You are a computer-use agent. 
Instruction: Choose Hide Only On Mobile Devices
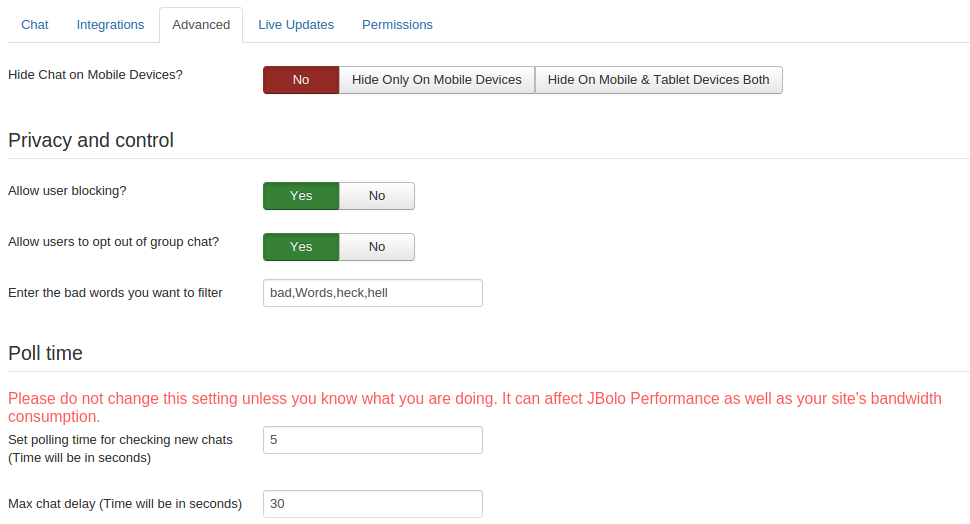437,80
